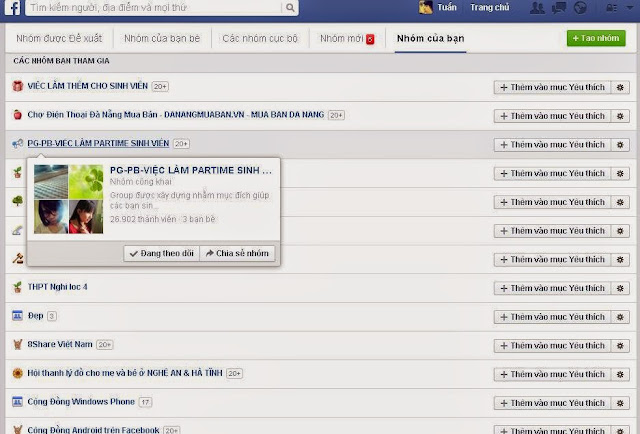Click Tuấn's profile picture in top bar

[425, 7]
